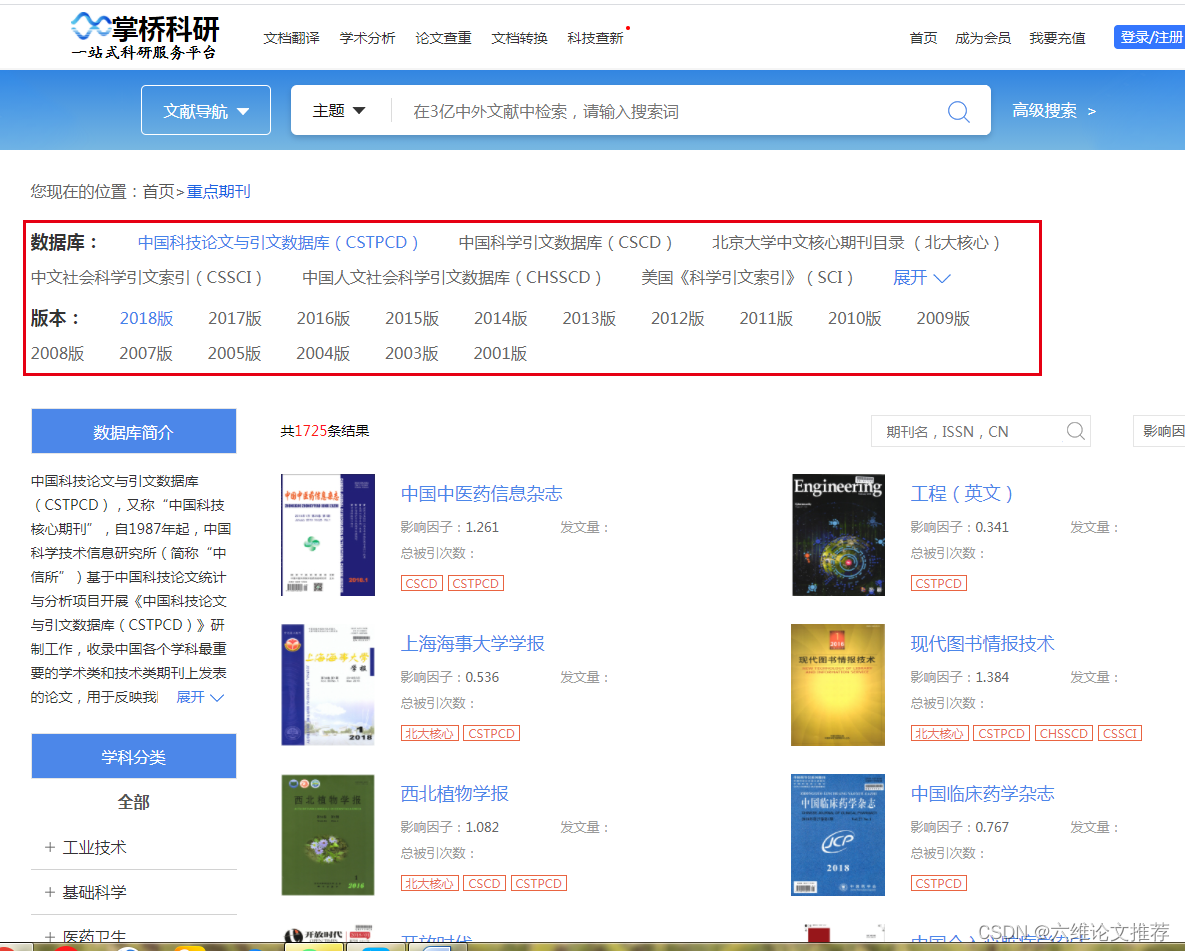Select the CHSSCD database filter

point(451,277)
